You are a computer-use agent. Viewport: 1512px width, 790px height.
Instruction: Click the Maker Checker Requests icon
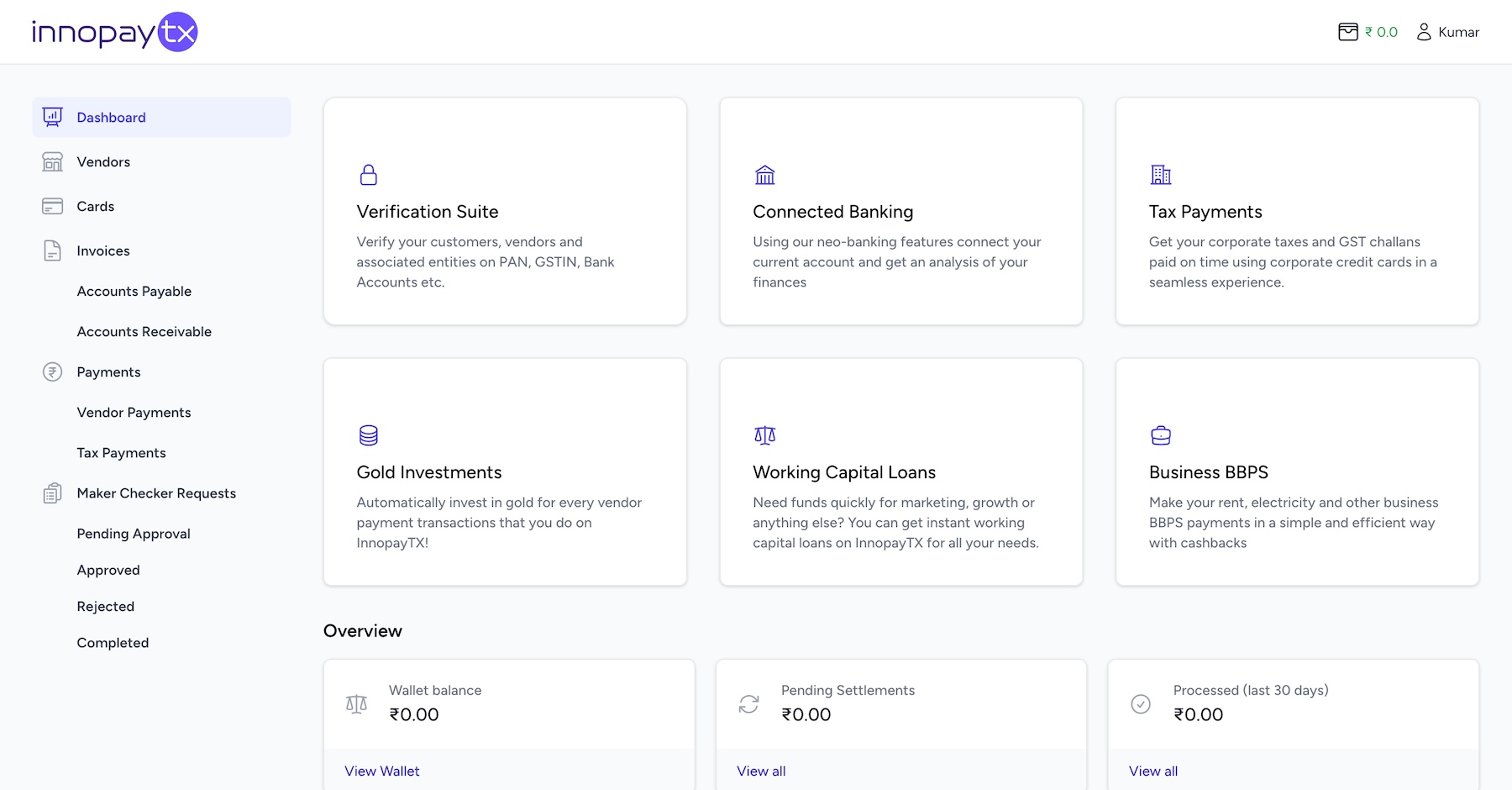52,493
